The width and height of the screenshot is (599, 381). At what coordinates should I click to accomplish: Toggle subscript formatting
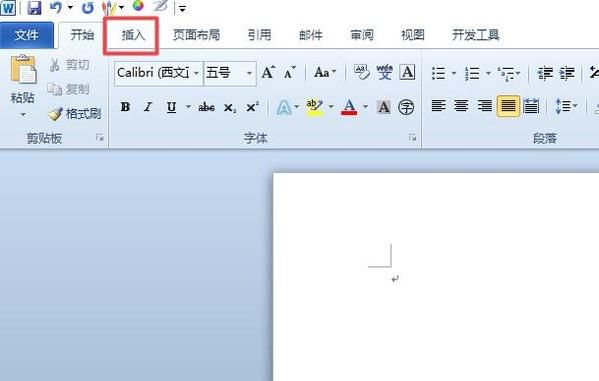230,108
